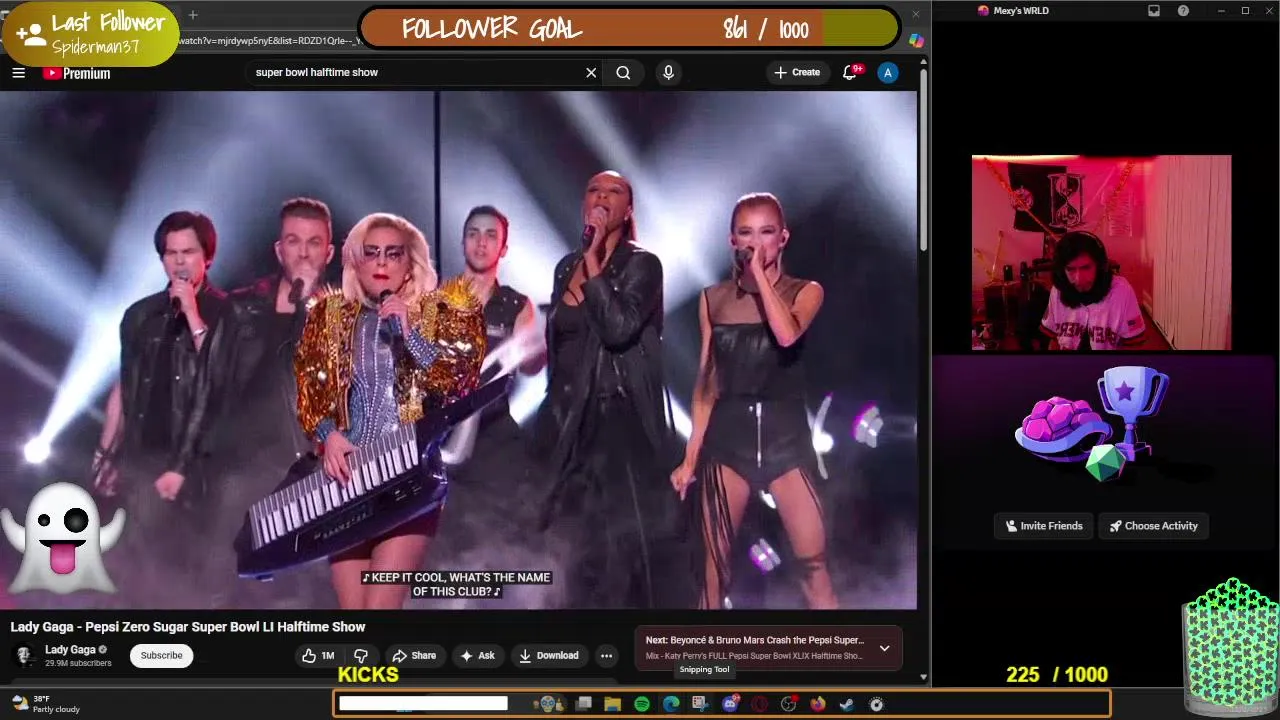Screen dimensions: 1280x720
Task: Go to YouTube Premium home logo
Action: click(76, 73)
